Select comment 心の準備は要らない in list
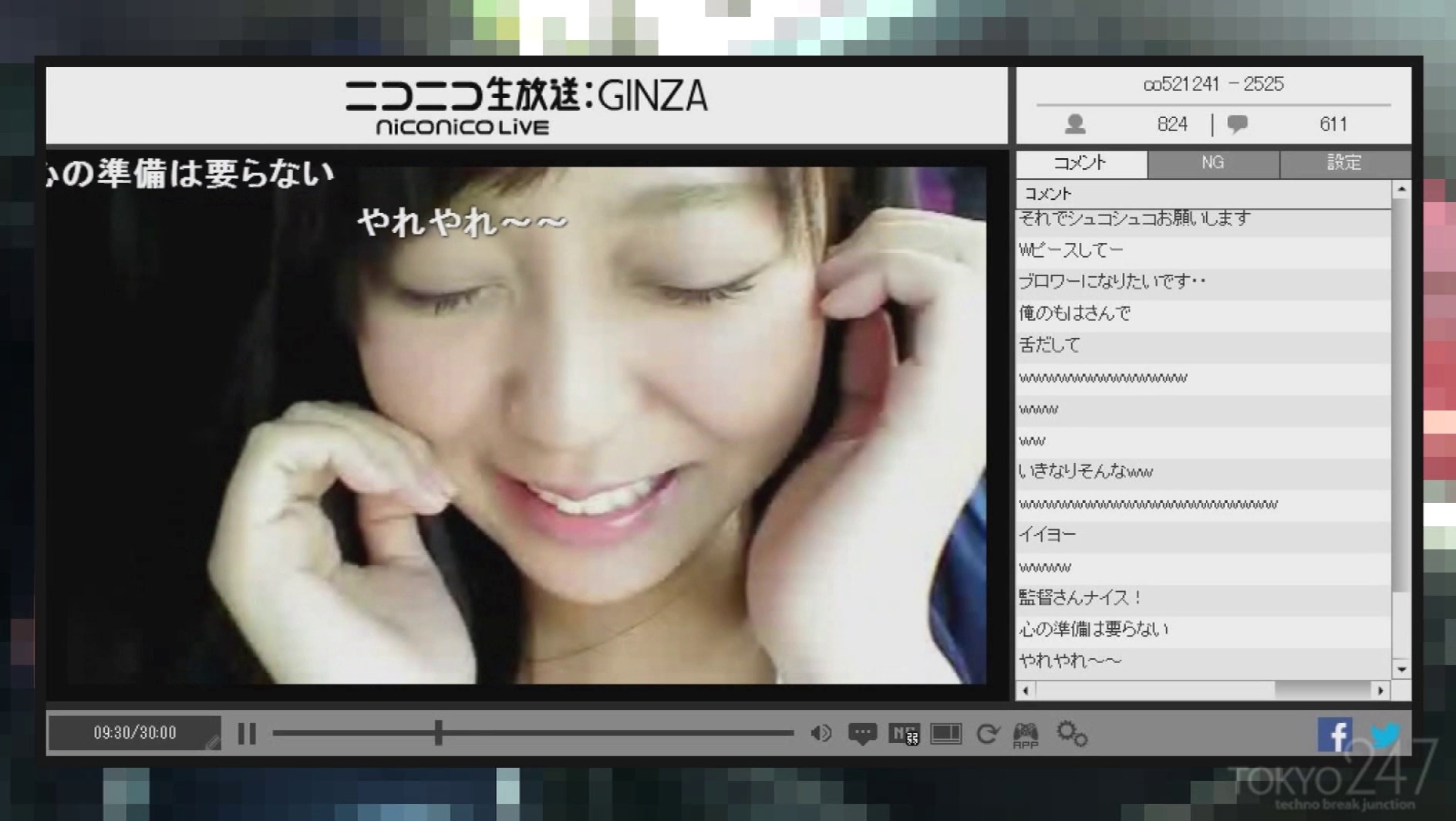Viewport: 1456px width, 821px height. tap(1204, 630)
